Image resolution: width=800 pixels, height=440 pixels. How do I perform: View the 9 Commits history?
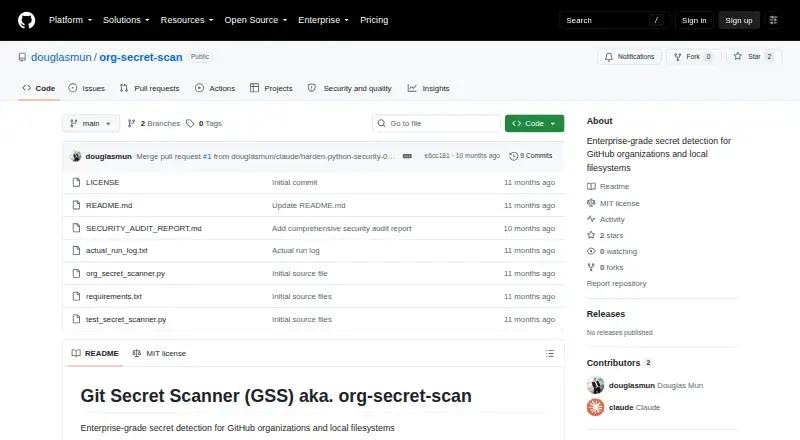(x=531, y=156)
